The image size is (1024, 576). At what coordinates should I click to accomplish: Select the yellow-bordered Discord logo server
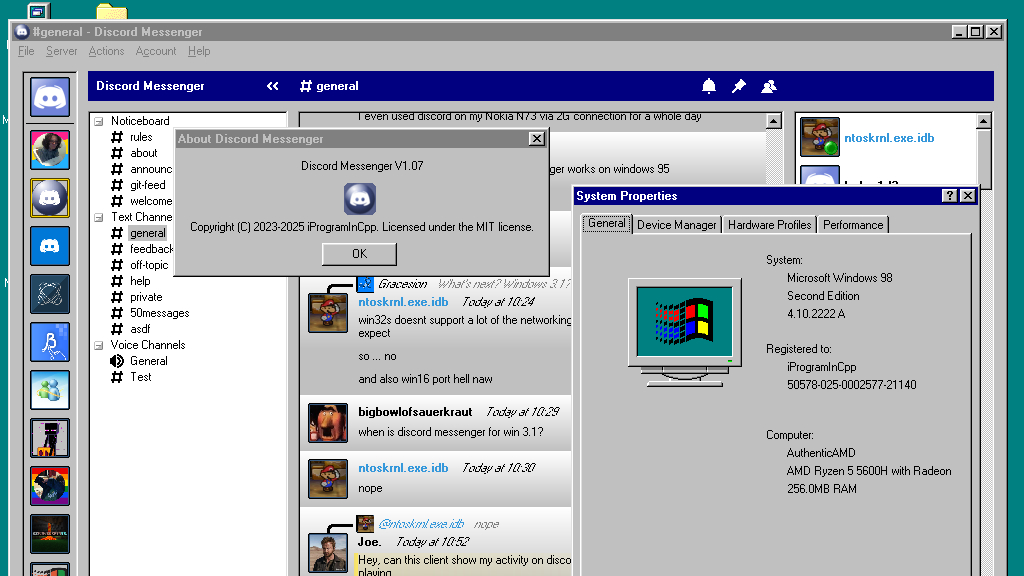point(50,198)
